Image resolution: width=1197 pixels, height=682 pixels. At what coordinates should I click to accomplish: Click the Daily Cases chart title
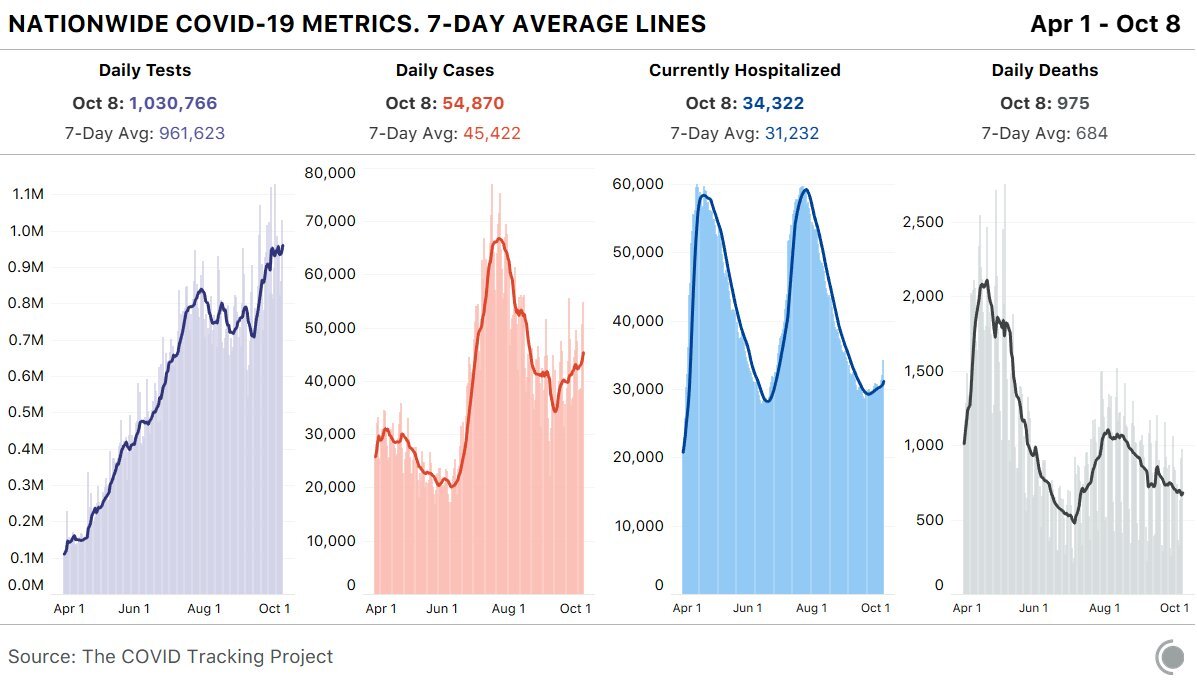click(445, 70)
